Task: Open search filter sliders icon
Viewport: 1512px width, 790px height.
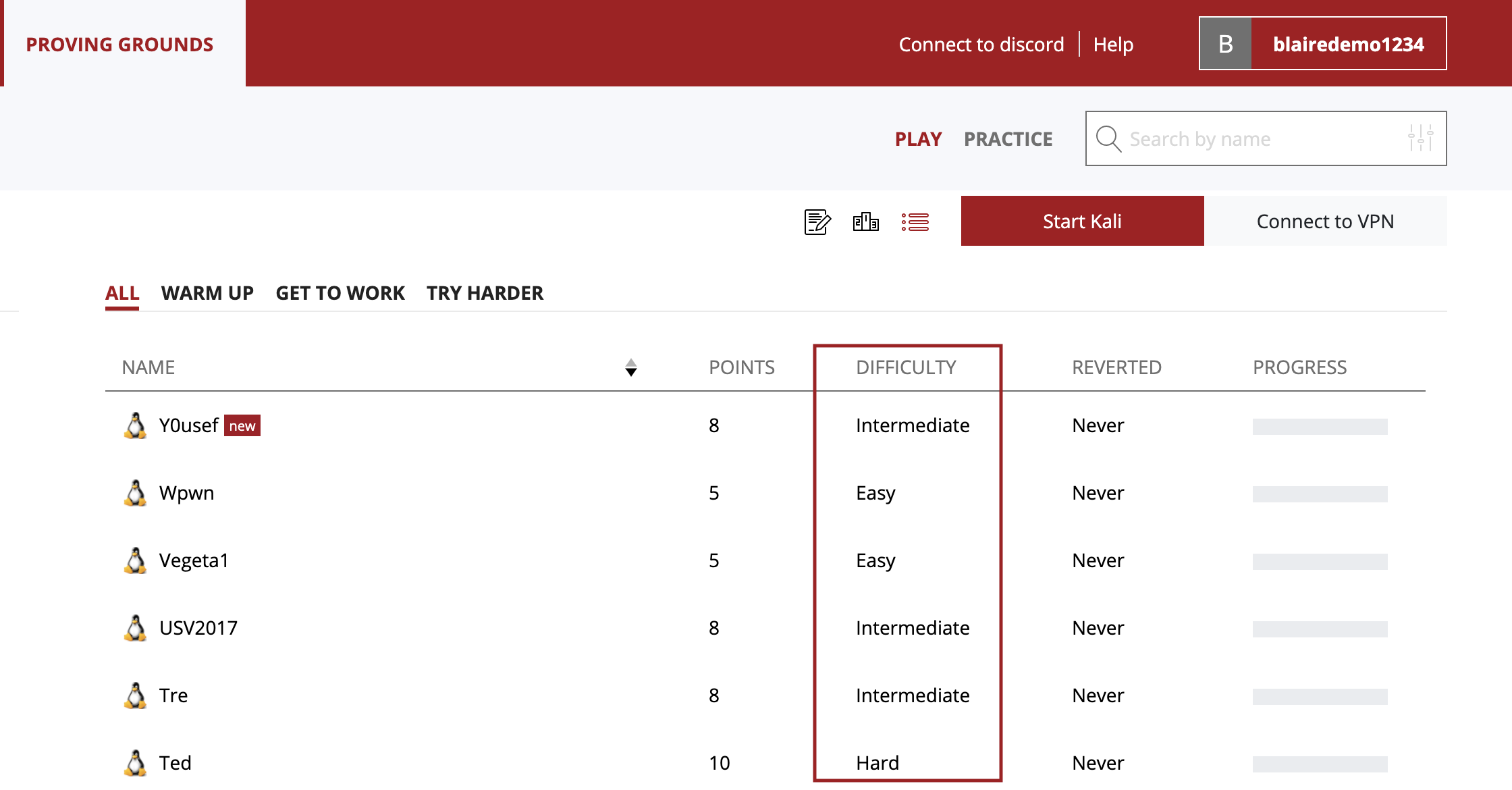Action: 1420,138
